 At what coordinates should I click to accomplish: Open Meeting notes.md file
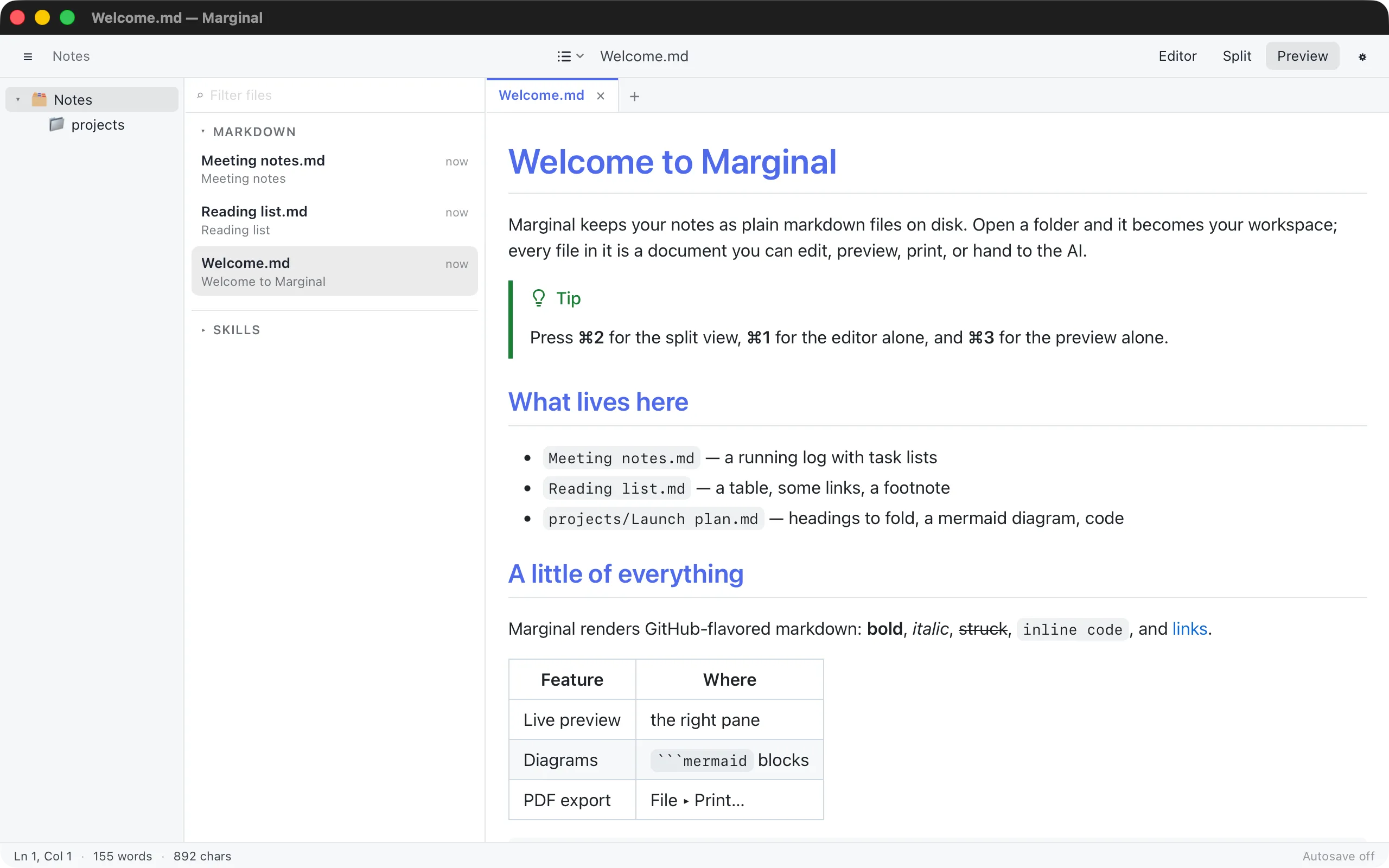point(335,169)
